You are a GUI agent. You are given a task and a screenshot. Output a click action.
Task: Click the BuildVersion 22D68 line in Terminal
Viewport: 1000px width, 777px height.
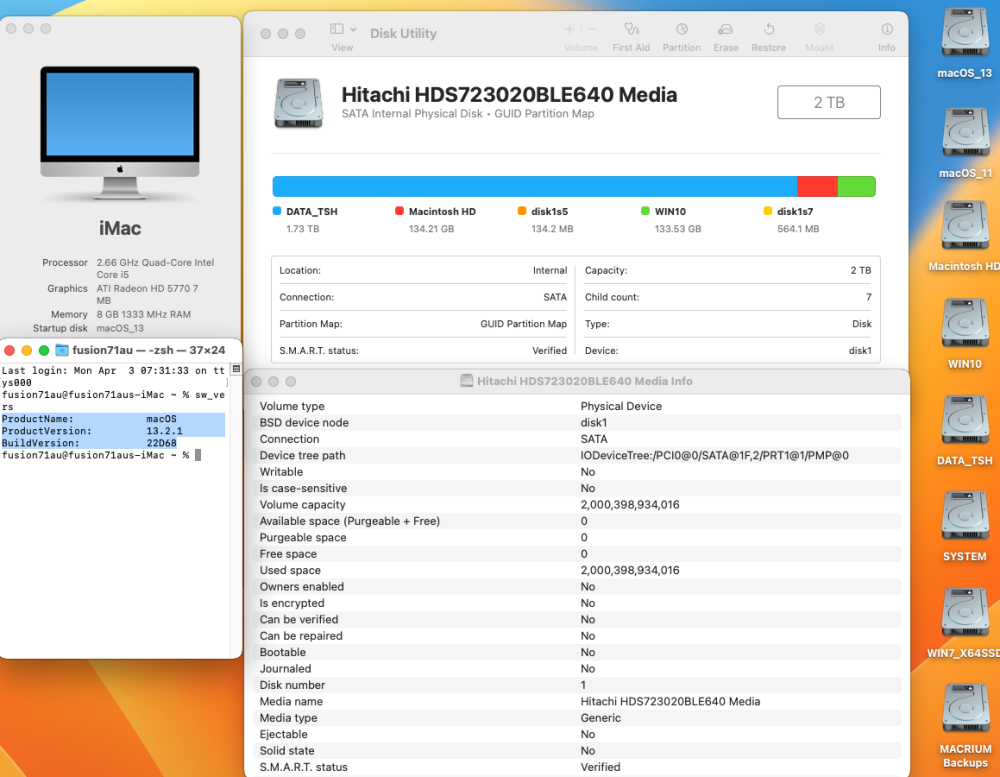tap(89, 443)
